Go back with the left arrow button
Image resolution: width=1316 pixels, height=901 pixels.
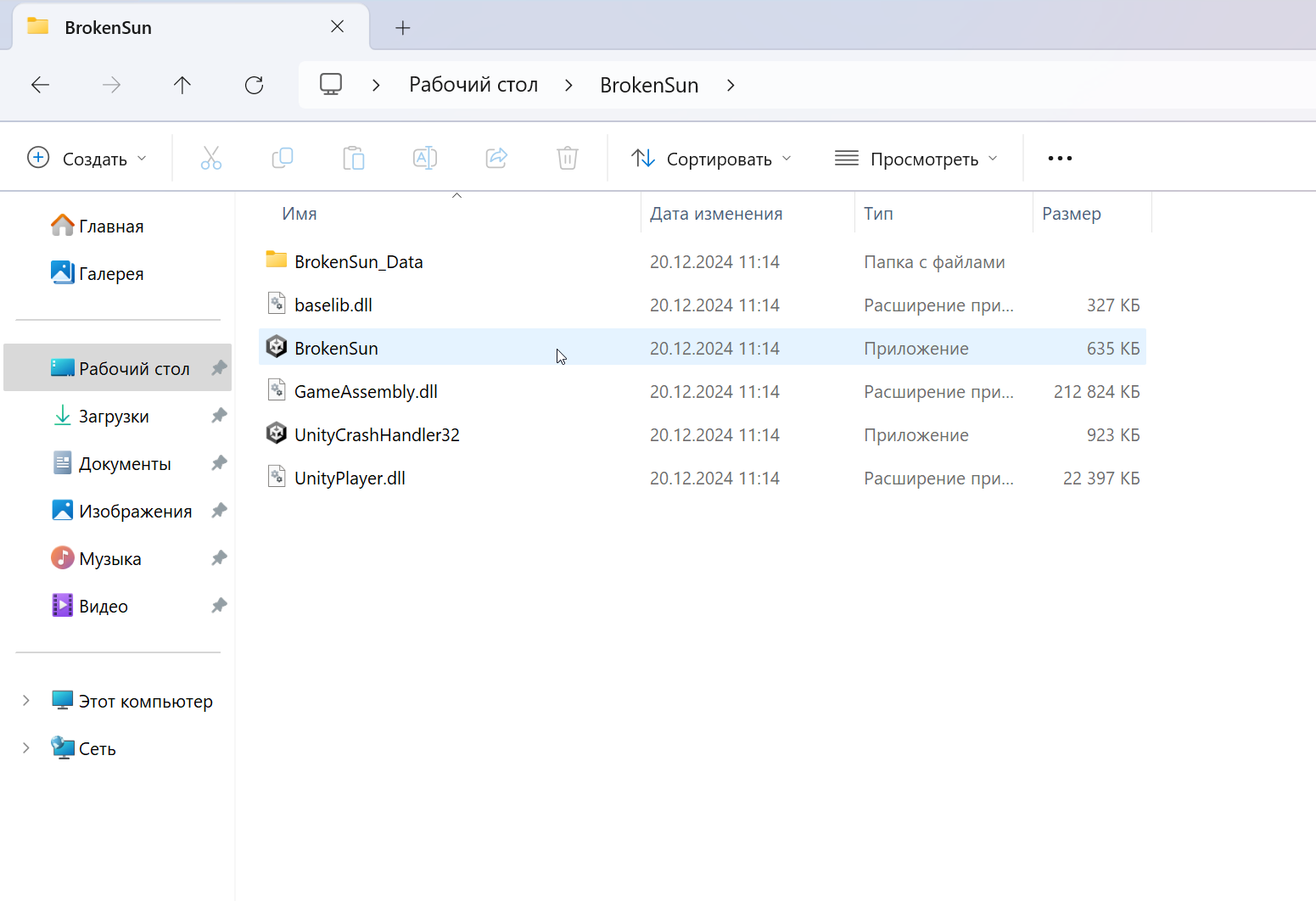click(x=40, y=85)
